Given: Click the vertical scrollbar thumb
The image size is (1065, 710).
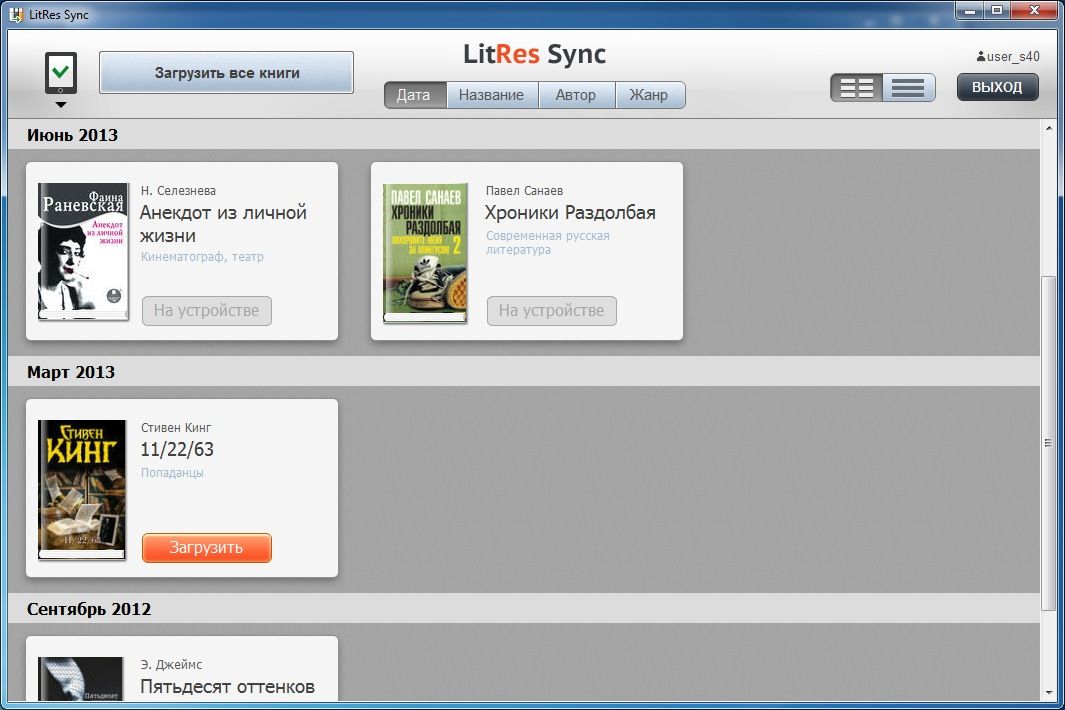Looking at the screenshot, I should click(x=1049, y=443).
